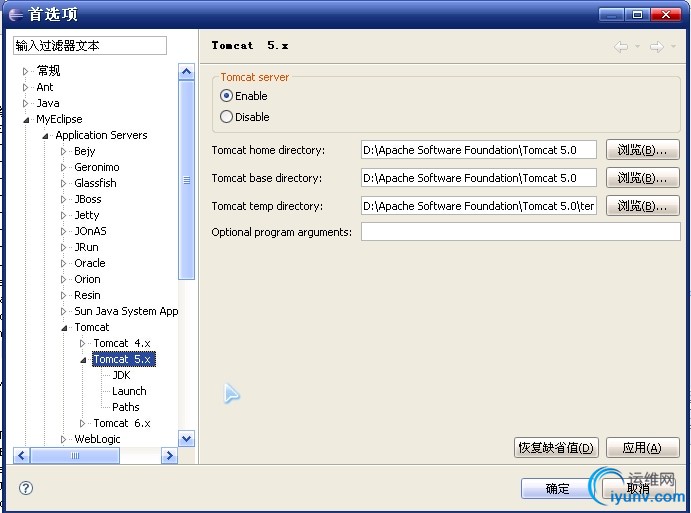Select Tomcat 6.x in the tree

coord(122,423)
